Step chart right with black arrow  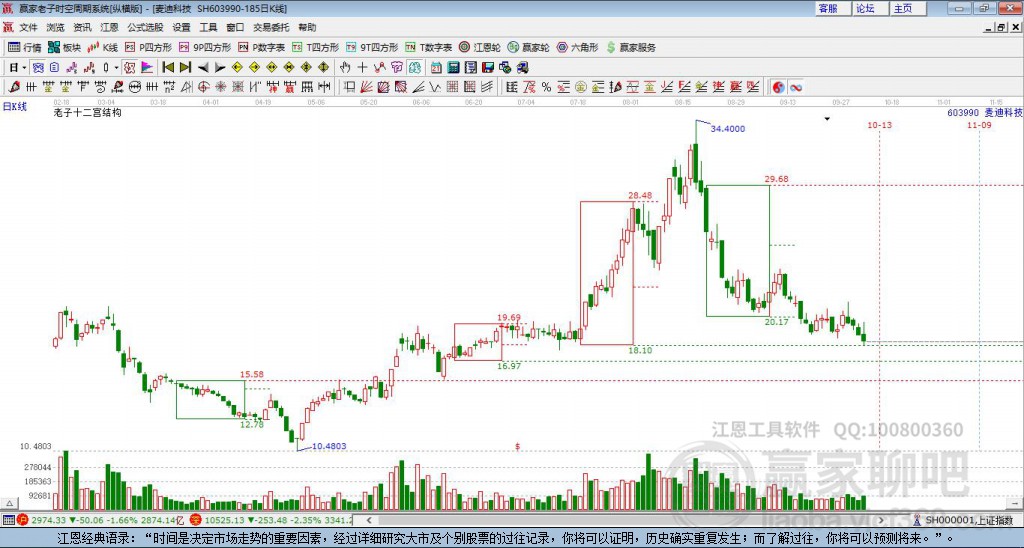pos(220,67)
